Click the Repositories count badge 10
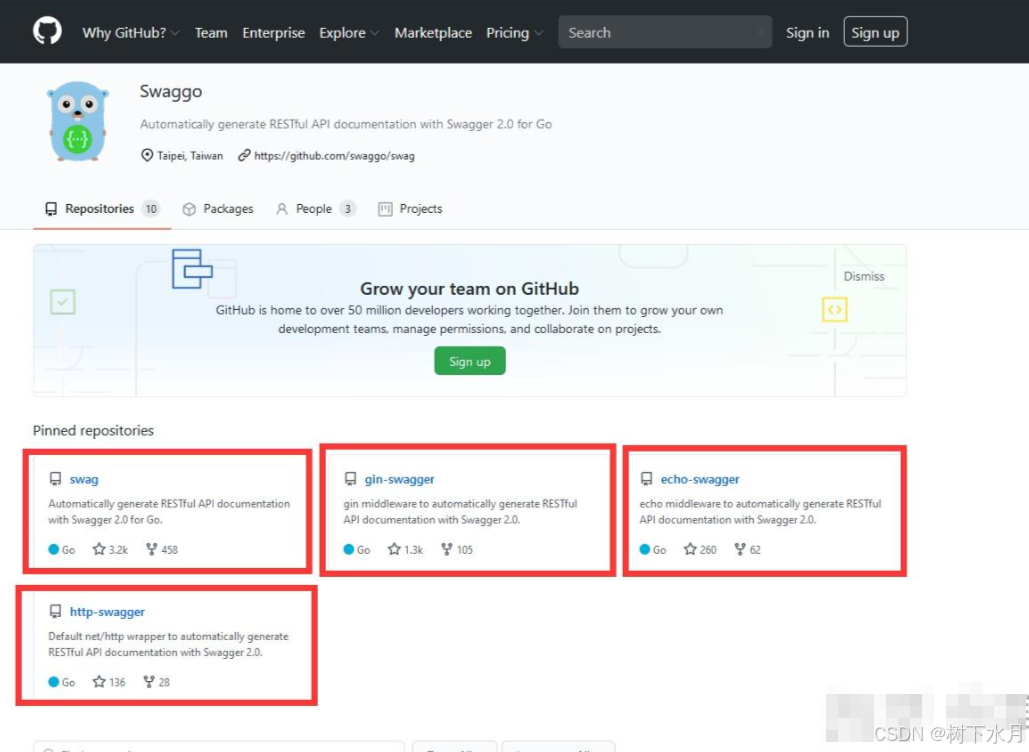 tap(151, 209)
